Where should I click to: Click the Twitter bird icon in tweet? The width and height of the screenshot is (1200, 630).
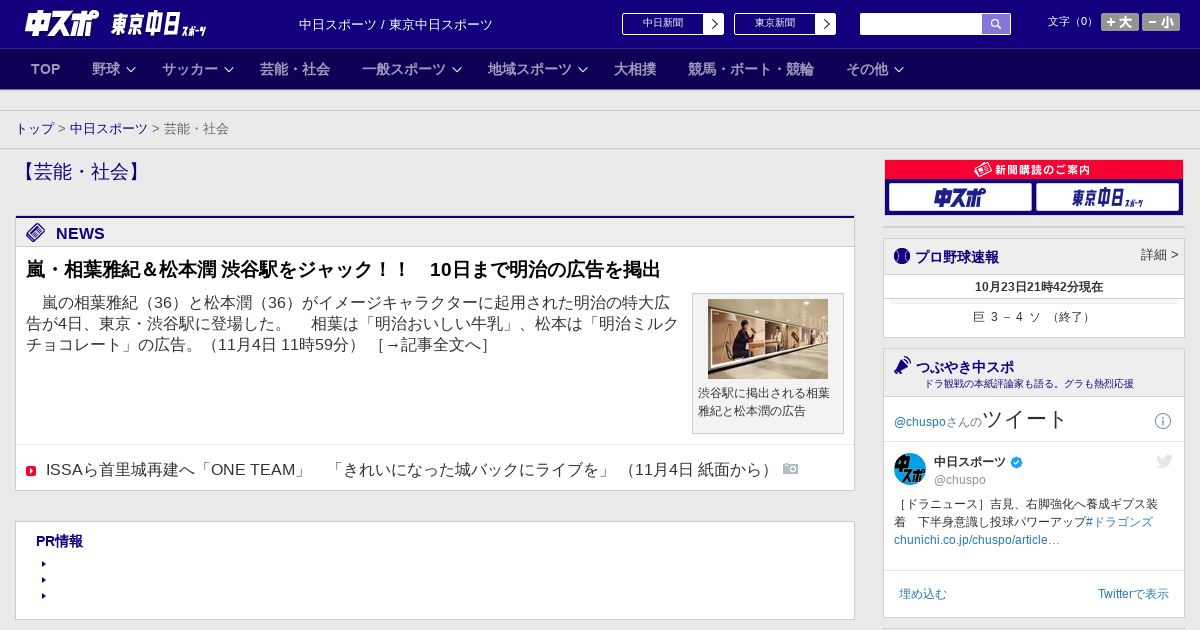click(1164, 461)
